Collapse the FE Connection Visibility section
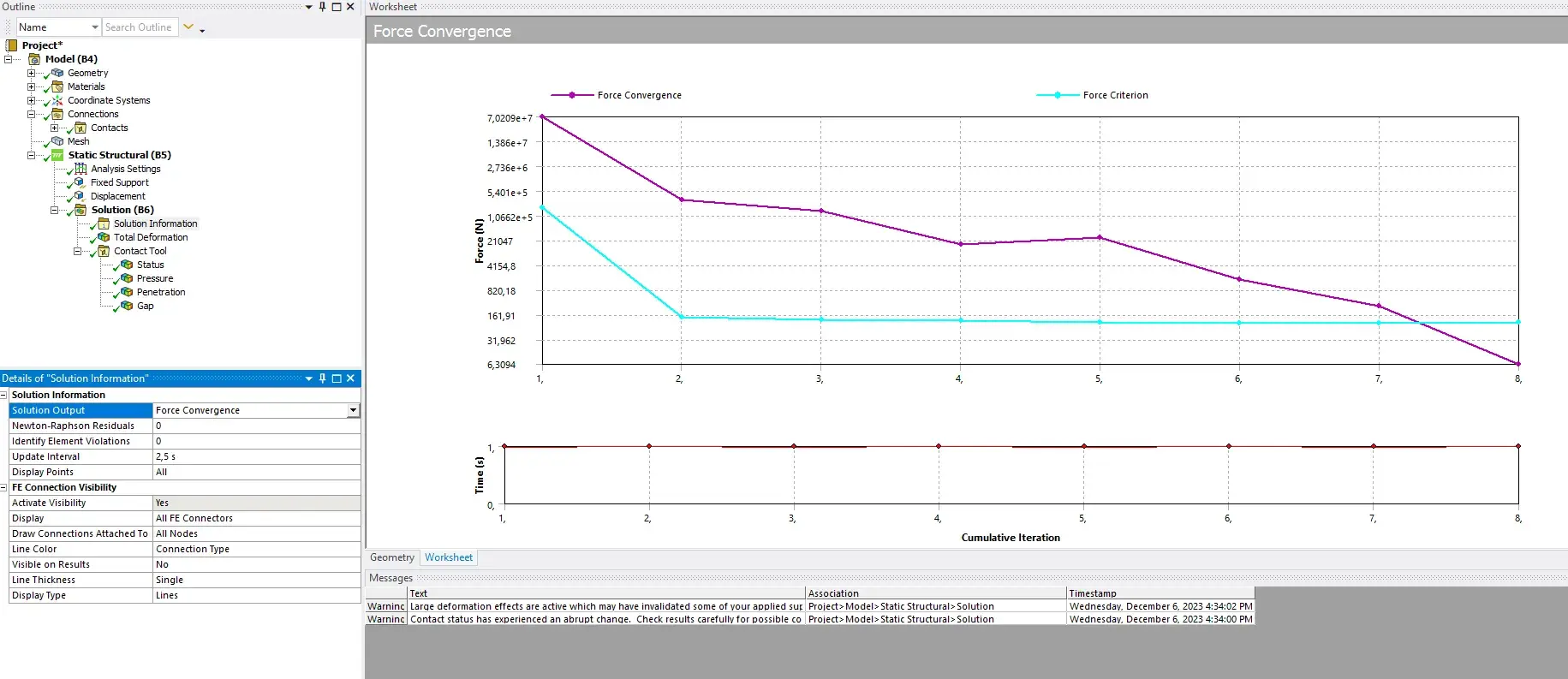This screenshot has width=1568, height=679. tap(4, 487)
